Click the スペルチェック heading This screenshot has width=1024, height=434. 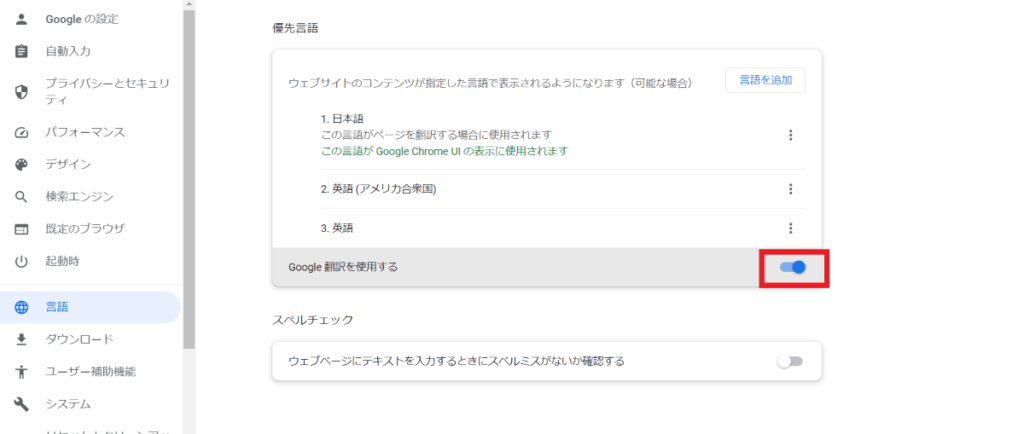pos(313,320)
